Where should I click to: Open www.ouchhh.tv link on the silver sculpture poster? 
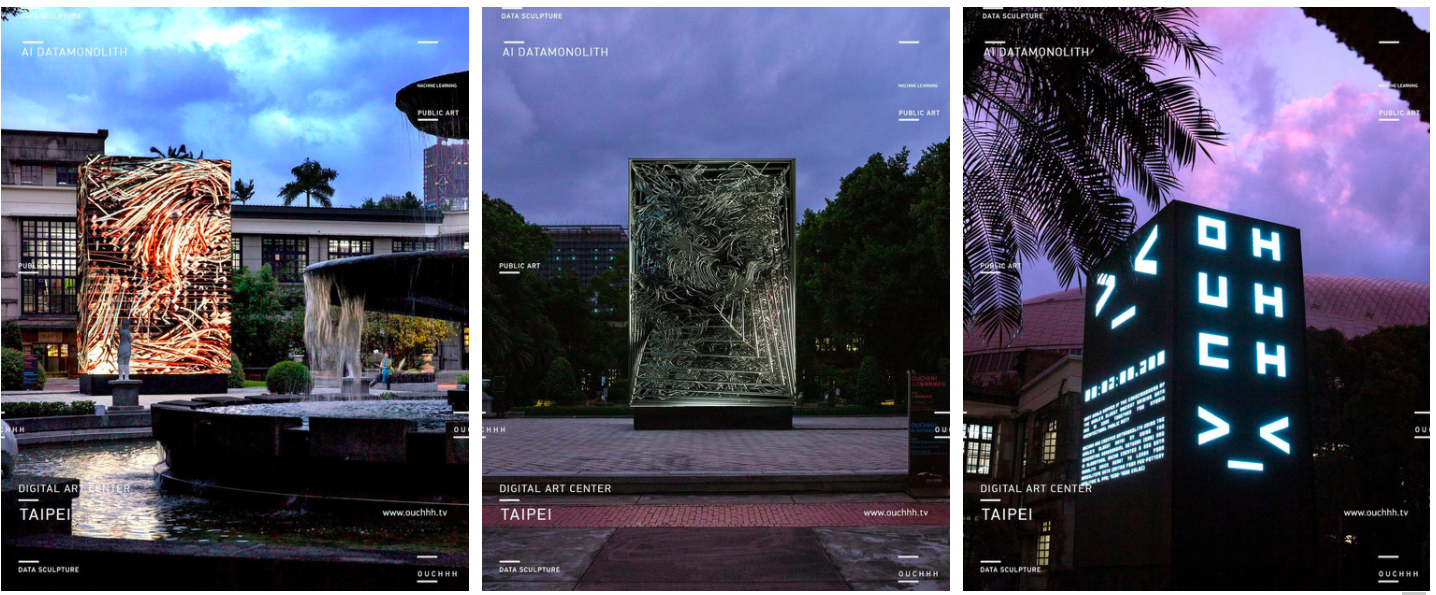click(x=895, y=513)
